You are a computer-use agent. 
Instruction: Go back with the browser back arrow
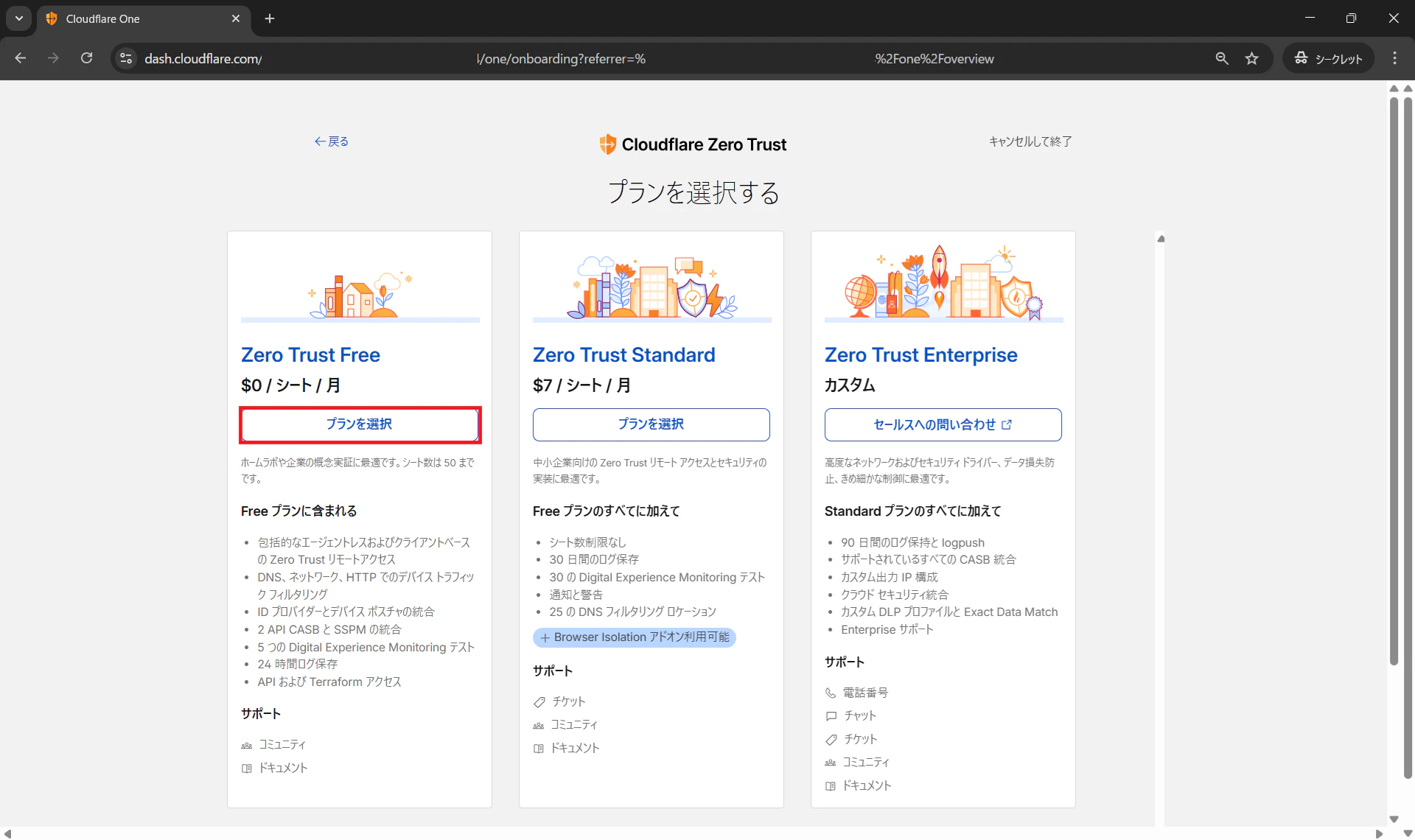coord(21,58)
